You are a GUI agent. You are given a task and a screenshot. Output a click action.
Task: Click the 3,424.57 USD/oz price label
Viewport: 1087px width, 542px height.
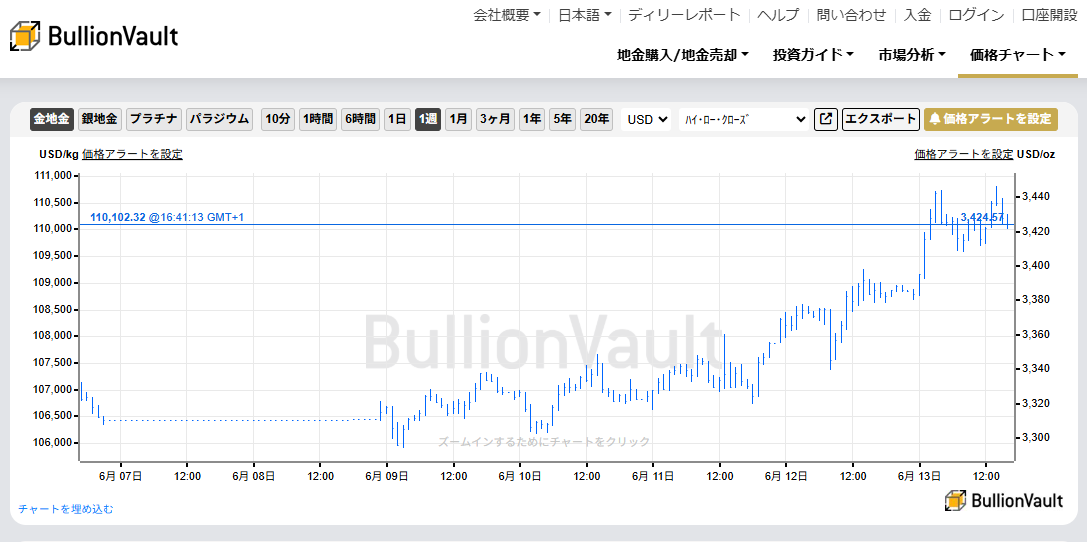(x=982, y=218)
